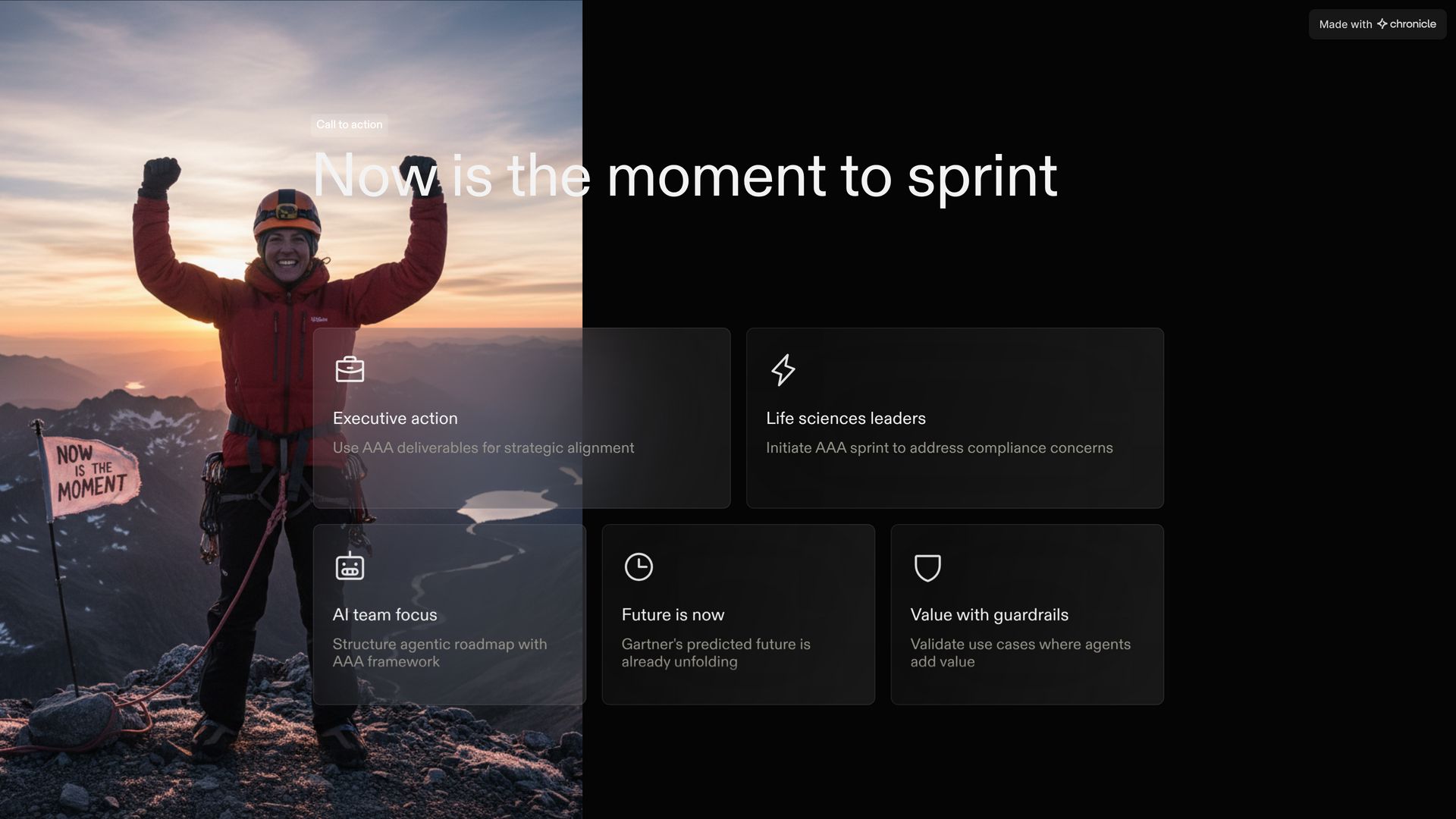Select the Call to action tag
Viewport: 1456px width, 819px height.
point(349,124)
